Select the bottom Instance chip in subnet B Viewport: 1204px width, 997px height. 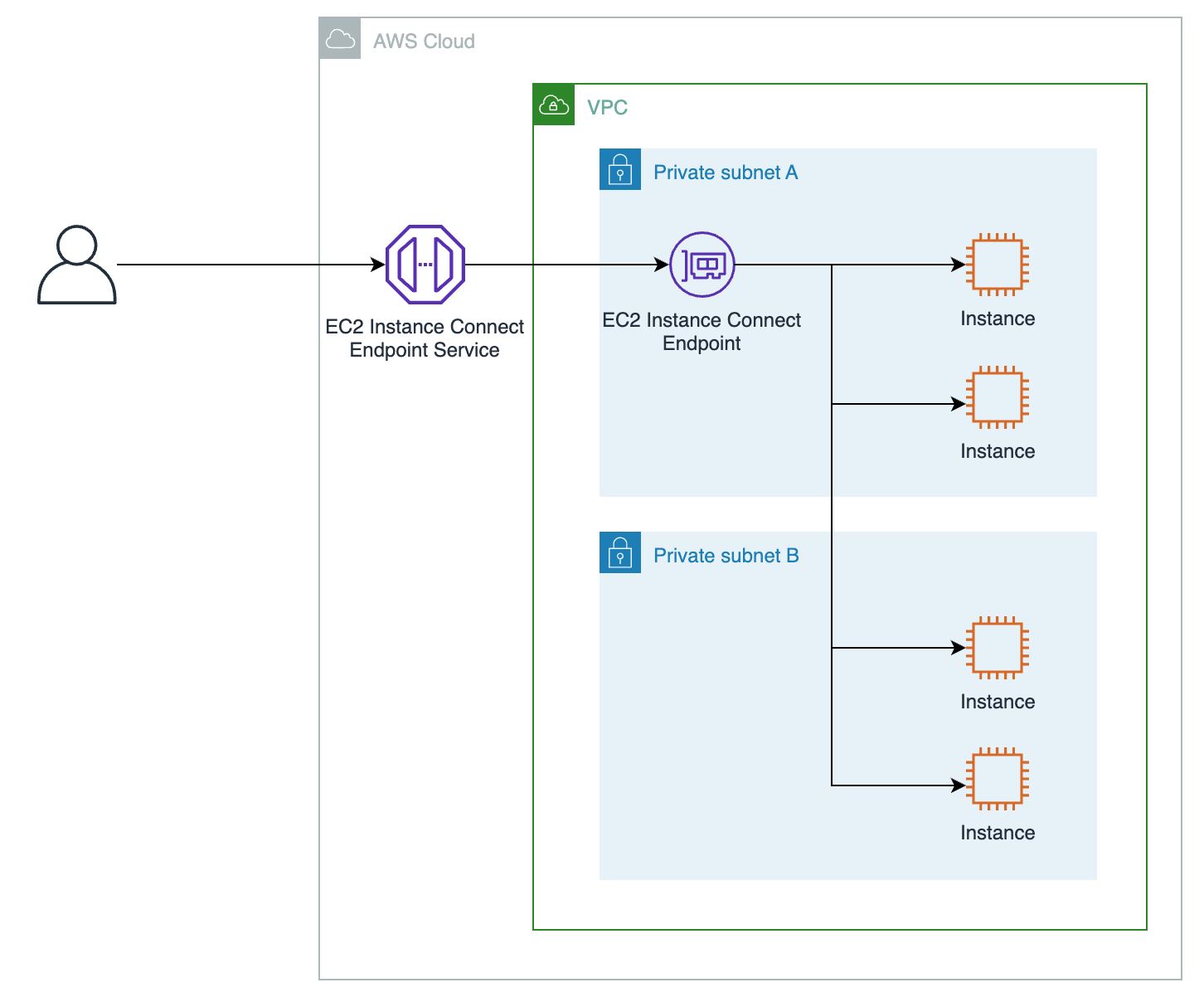tap(996, 780)
